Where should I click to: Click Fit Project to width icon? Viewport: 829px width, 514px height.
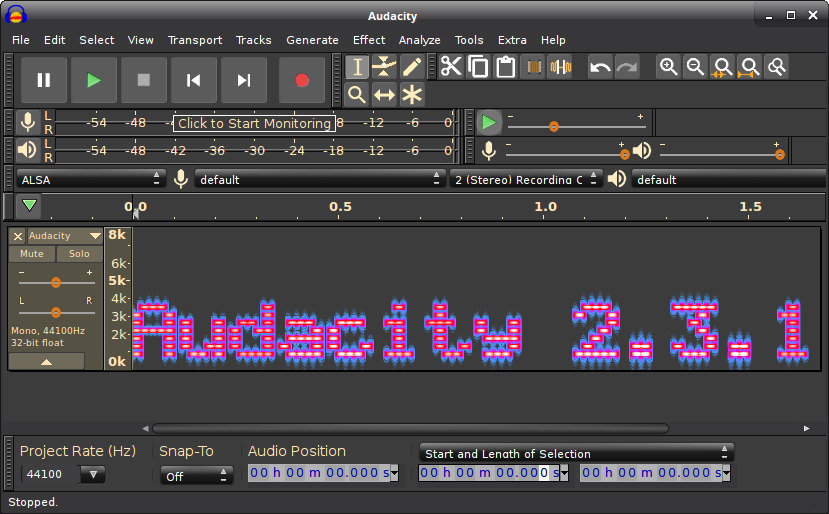749,67
